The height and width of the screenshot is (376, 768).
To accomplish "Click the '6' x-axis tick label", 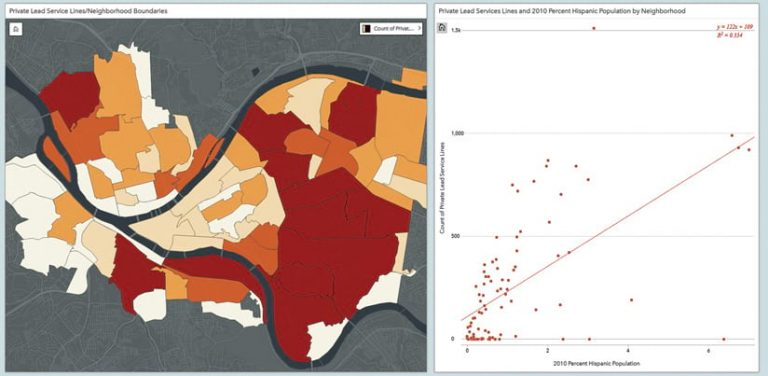I will [x=709, y=351].
